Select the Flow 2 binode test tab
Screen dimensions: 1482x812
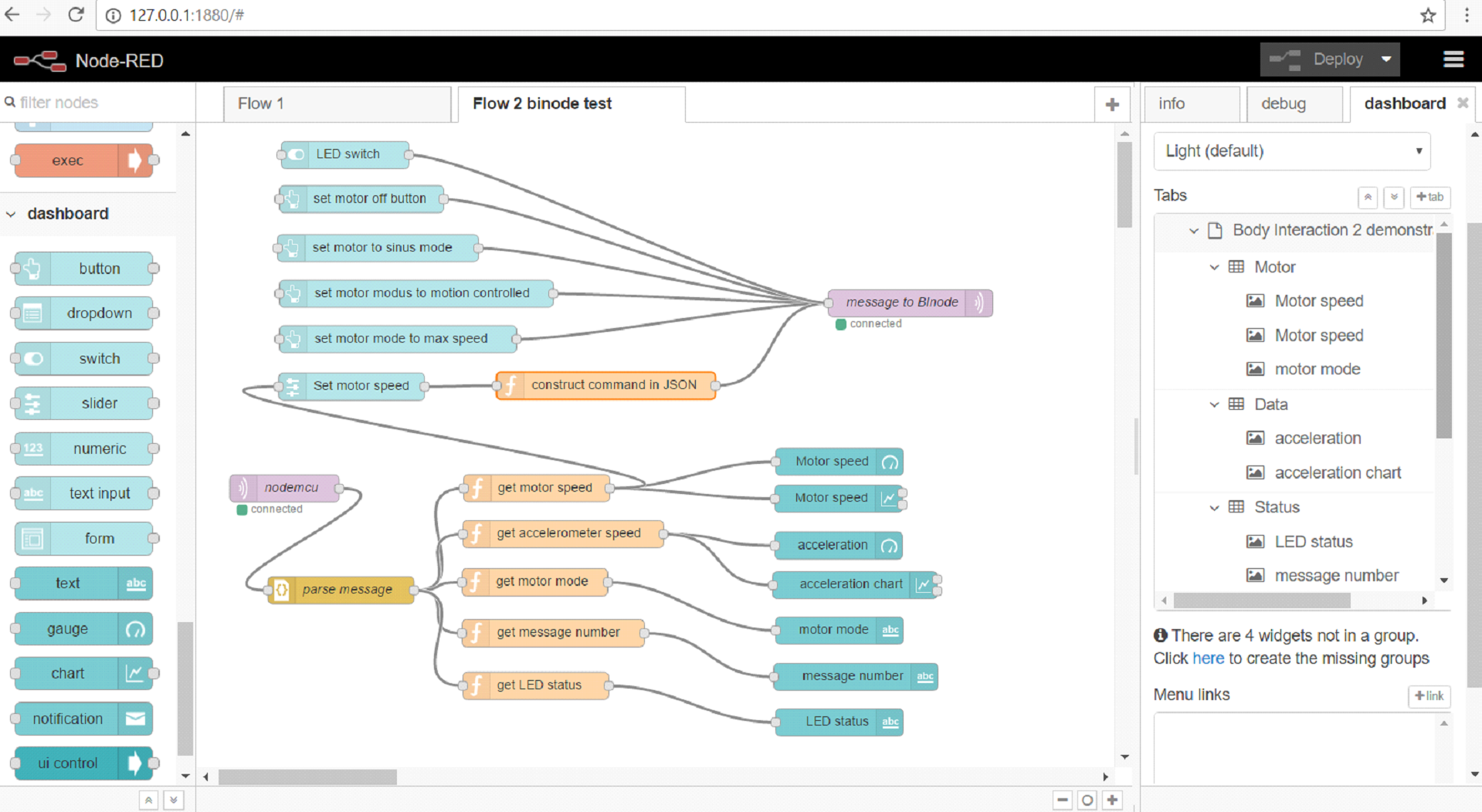point(571,103)
